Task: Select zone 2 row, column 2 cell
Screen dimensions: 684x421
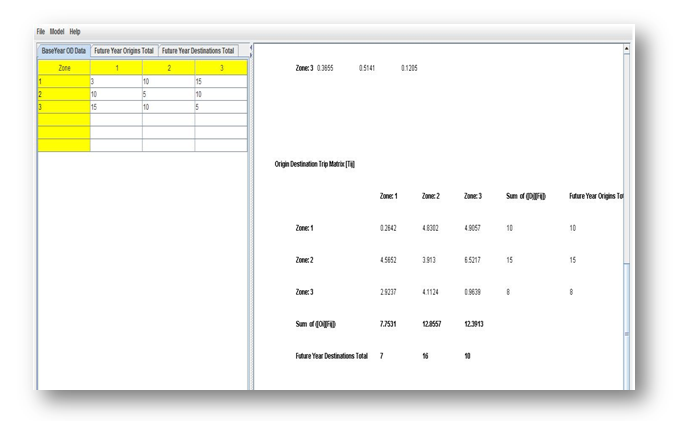Action: (168, 94)
